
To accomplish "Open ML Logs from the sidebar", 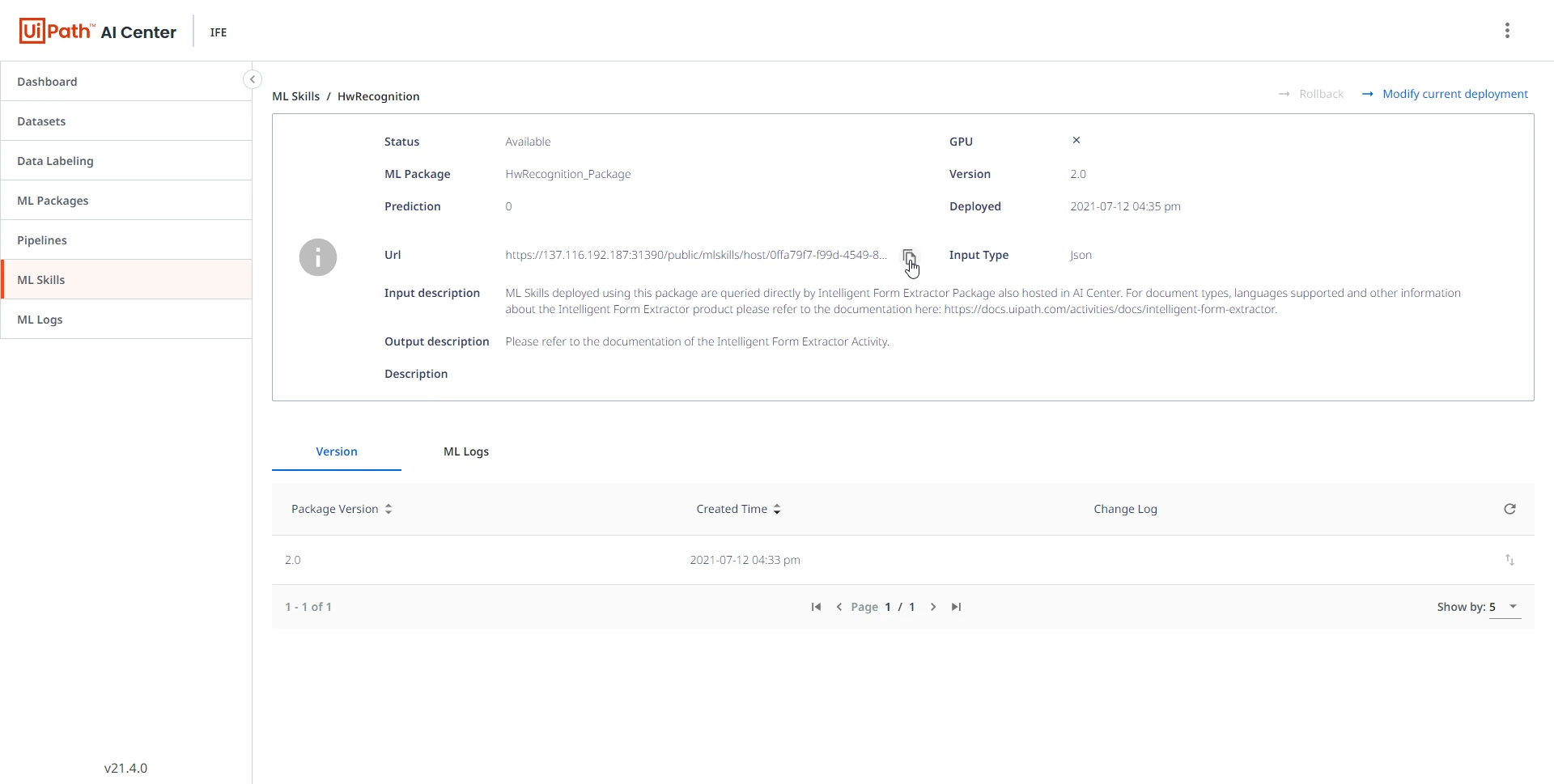I will (x=126, y=320).
